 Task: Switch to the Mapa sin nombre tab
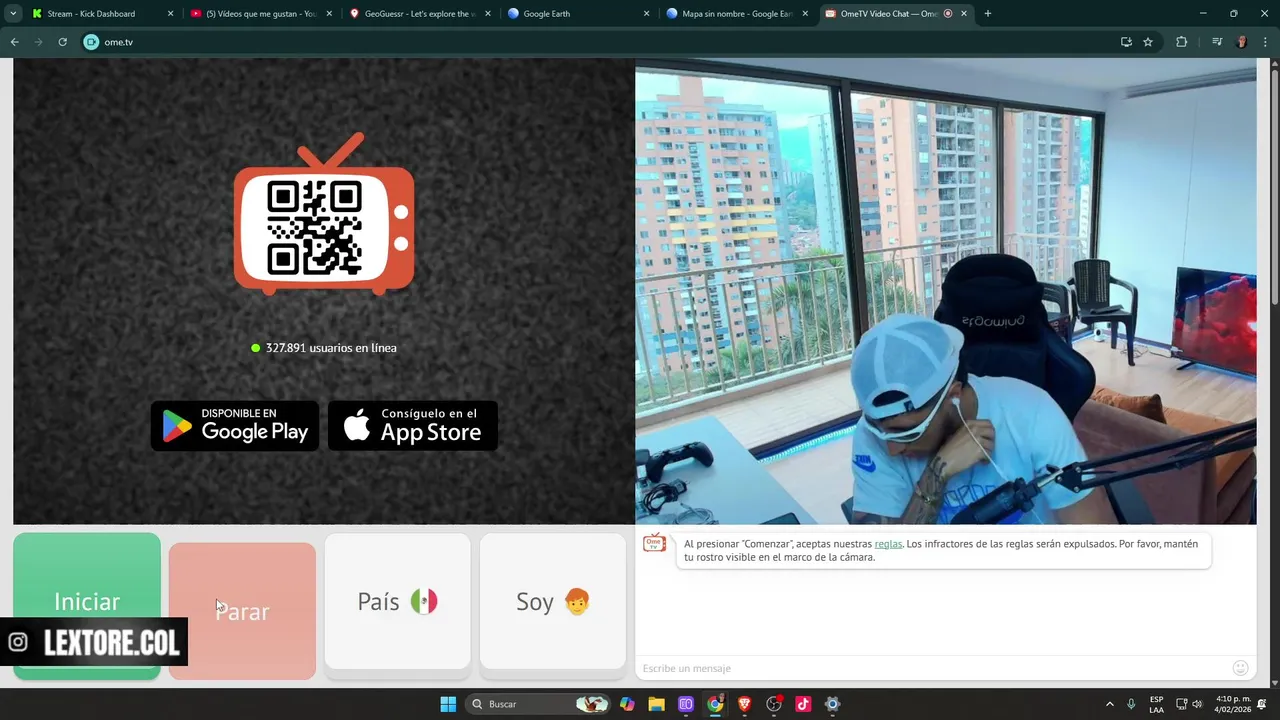[737, 14]
